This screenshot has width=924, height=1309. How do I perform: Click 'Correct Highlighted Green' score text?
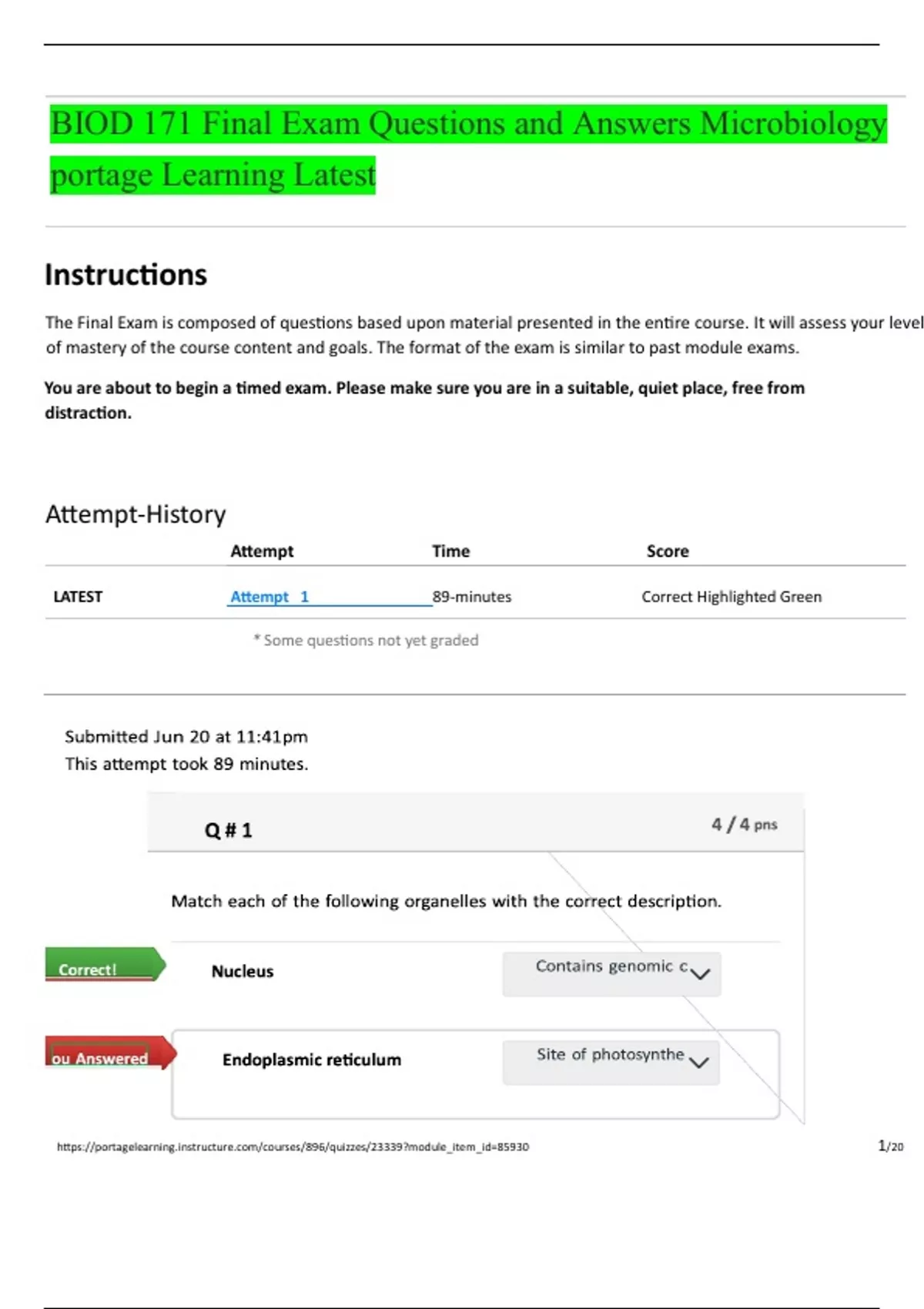coord(731,597)
